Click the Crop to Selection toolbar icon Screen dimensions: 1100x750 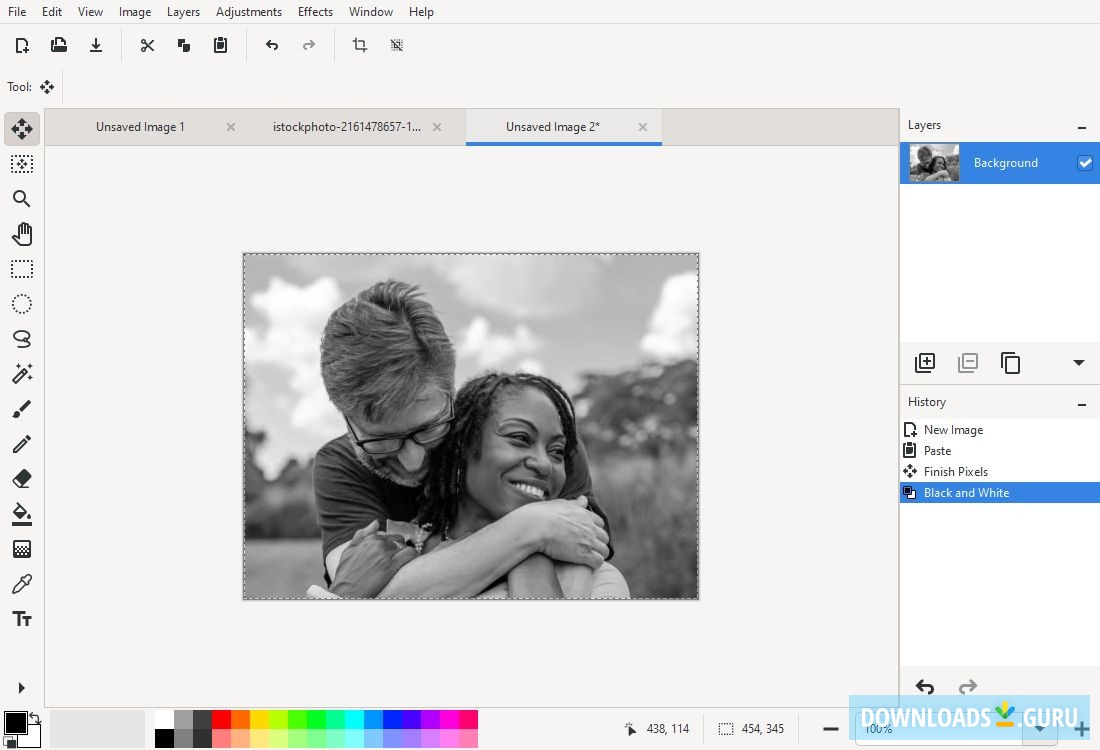(360, 45)
